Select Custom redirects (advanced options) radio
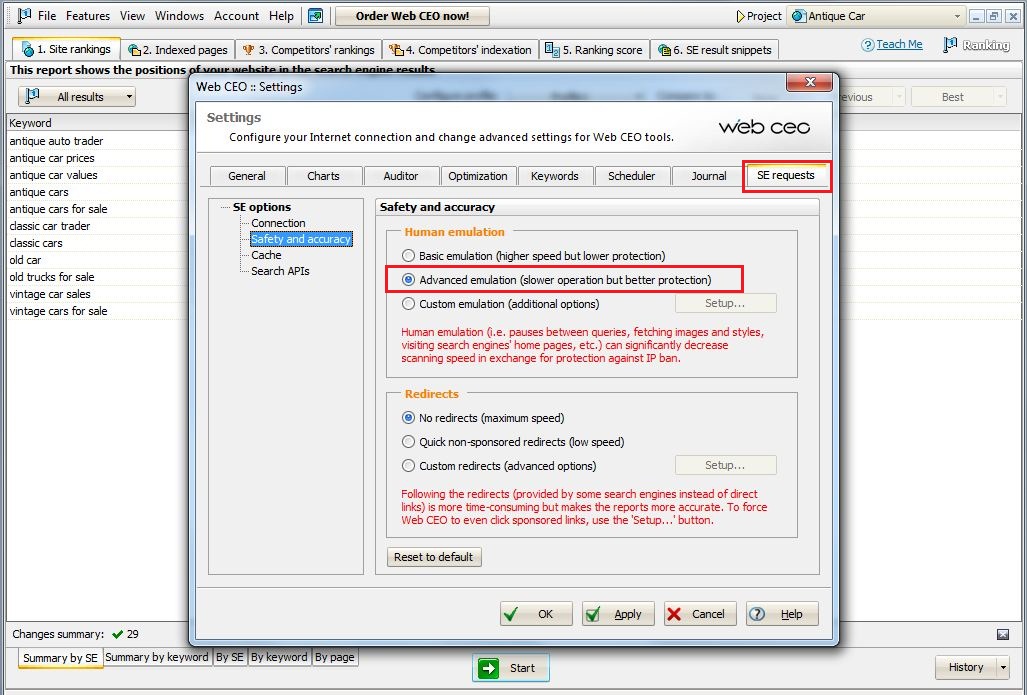This screenshot has height=695, width=1027. click(409, 466)
